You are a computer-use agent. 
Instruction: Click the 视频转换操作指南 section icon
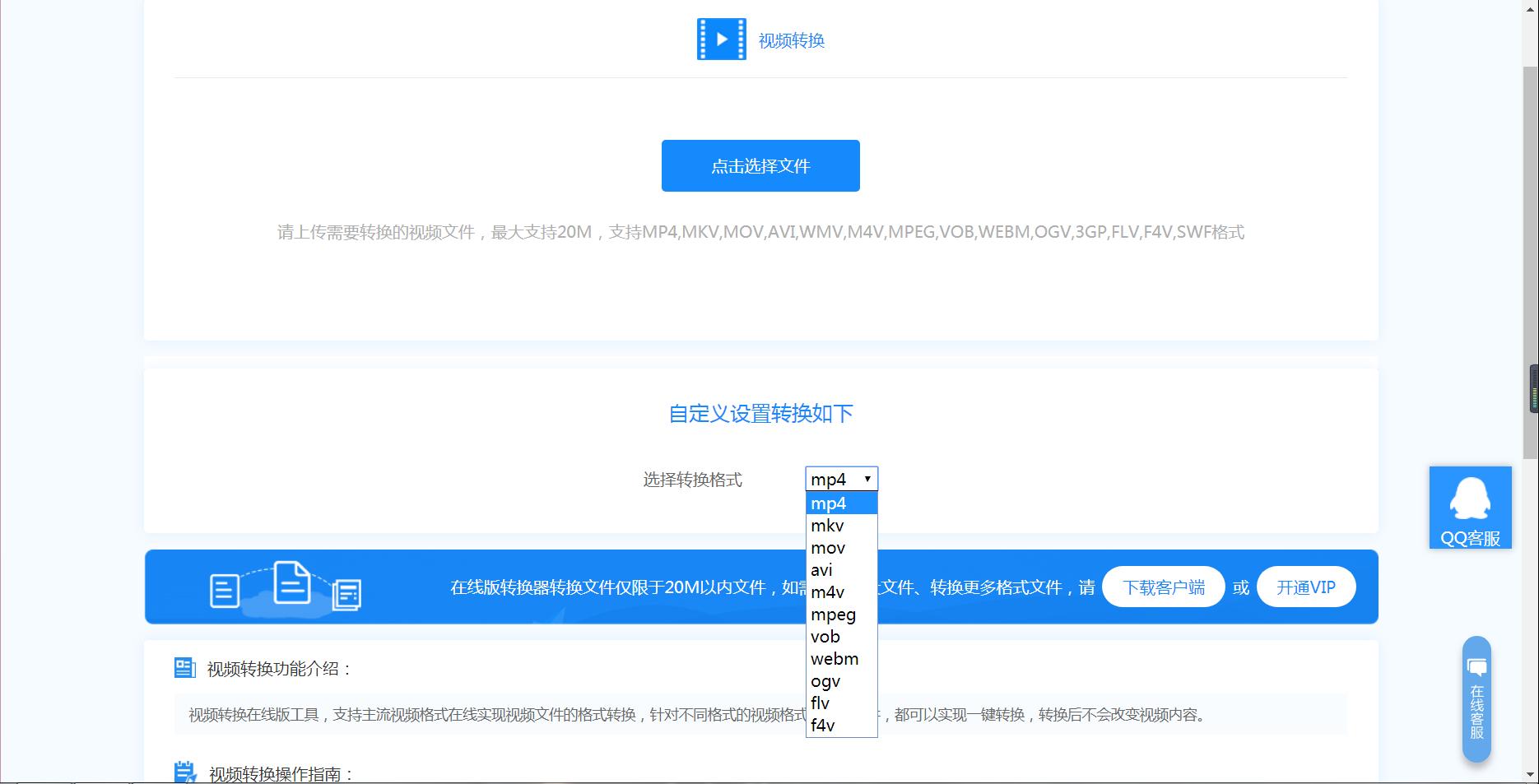[x=184, y=772]
